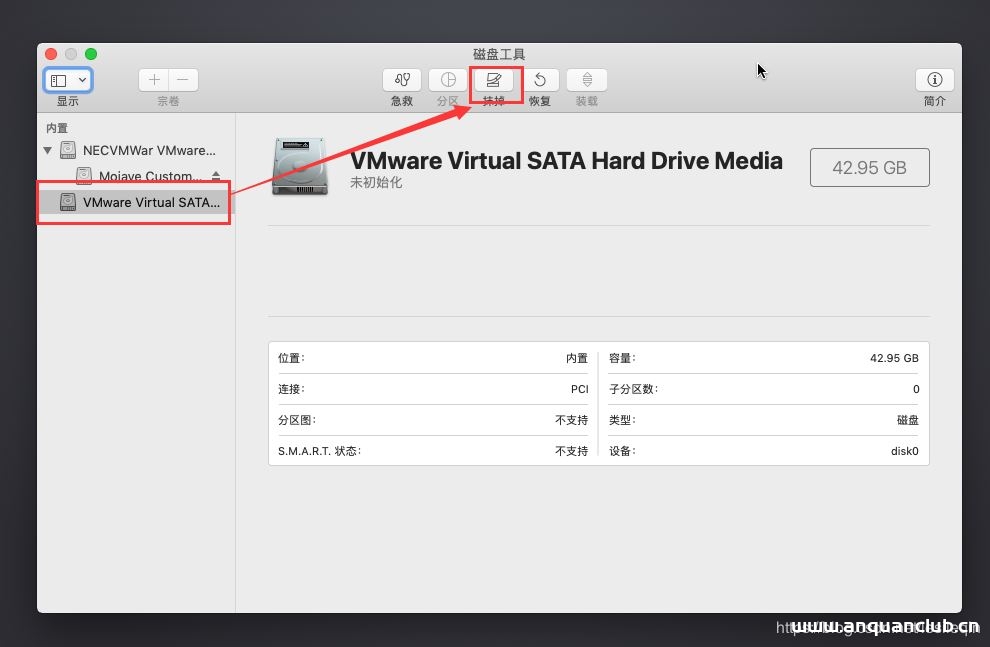Select the Mojave Custom volume
This screenshot has width=990, height=647.
(x=150, y=176)
